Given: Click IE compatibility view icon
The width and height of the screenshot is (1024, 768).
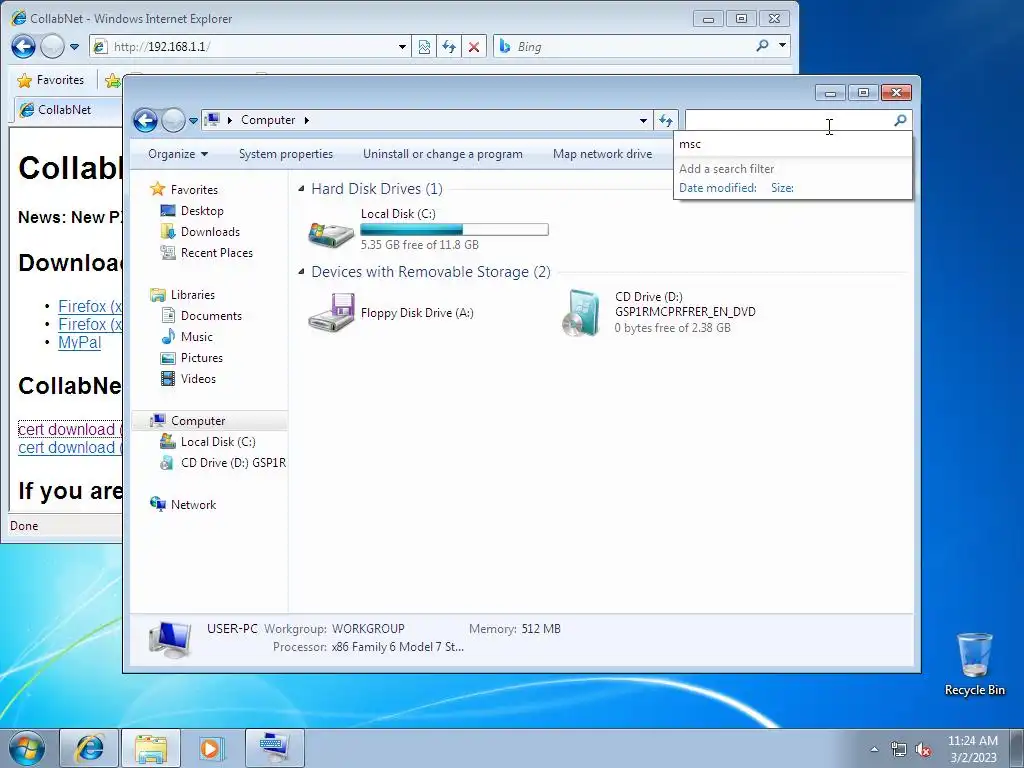Looking at the screenshot, I should pos(424,47).
